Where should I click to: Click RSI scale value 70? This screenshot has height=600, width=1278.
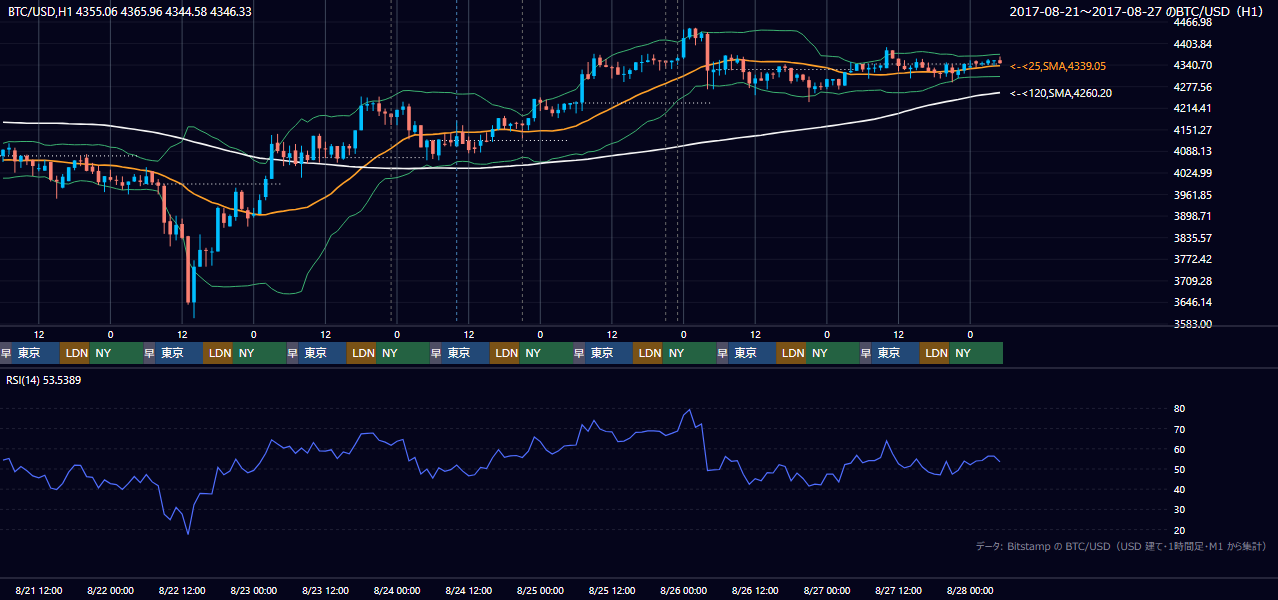click(1179, 429)
